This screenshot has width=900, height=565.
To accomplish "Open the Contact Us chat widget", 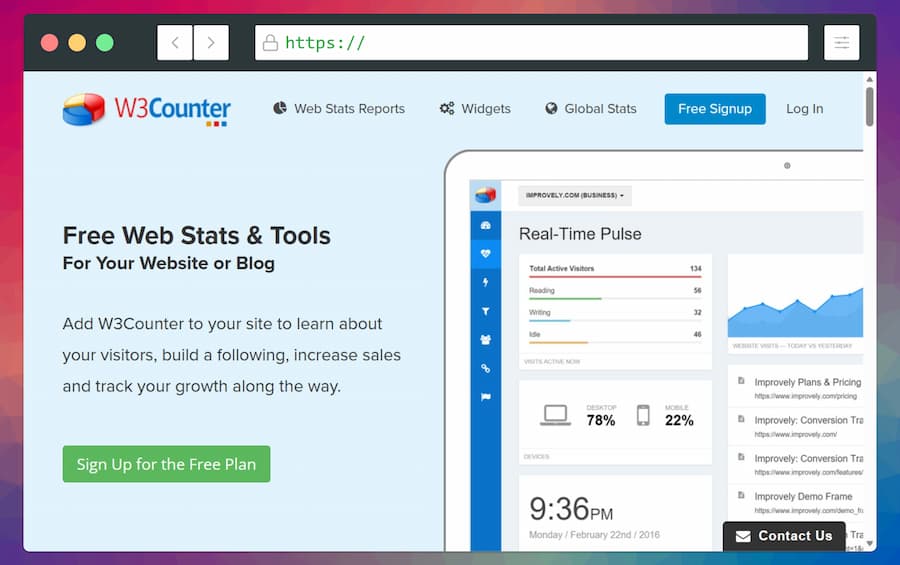I will click(784, 536).
